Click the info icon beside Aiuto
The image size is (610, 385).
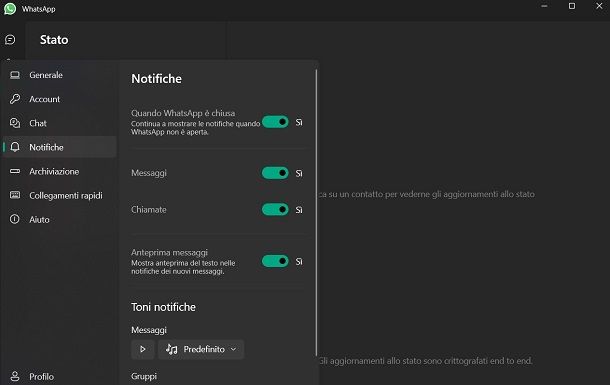point(15,219)
